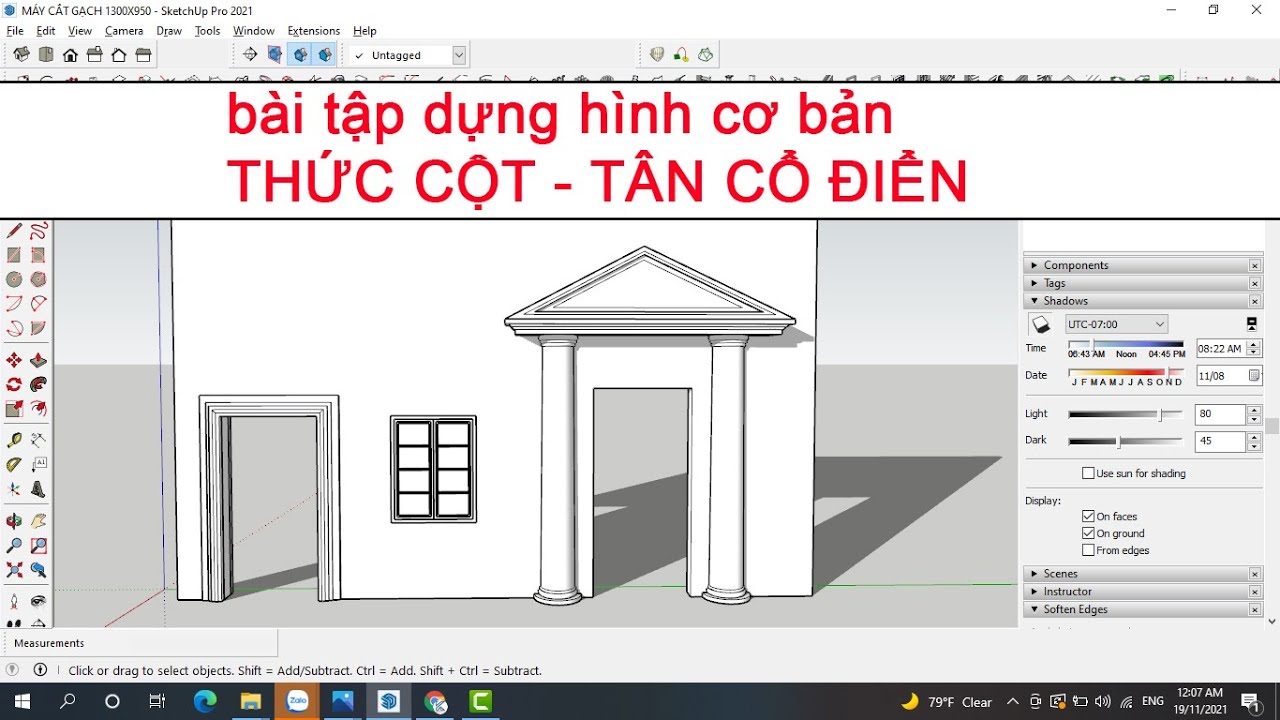
Task: Open Microsoft Edge from the taskbar
Action: [x=205, y=701]
